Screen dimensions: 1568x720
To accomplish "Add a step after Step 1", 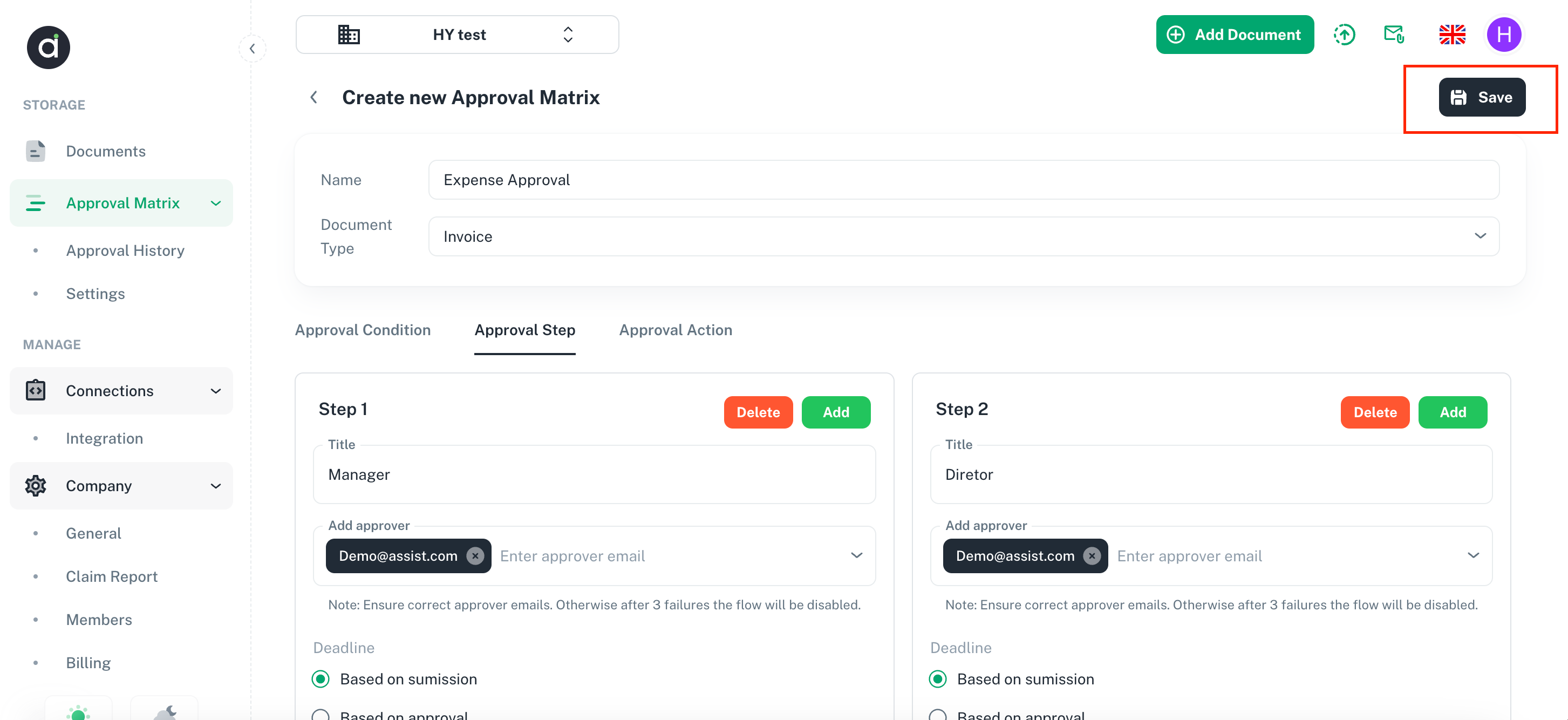I will (x=836, y=413).
